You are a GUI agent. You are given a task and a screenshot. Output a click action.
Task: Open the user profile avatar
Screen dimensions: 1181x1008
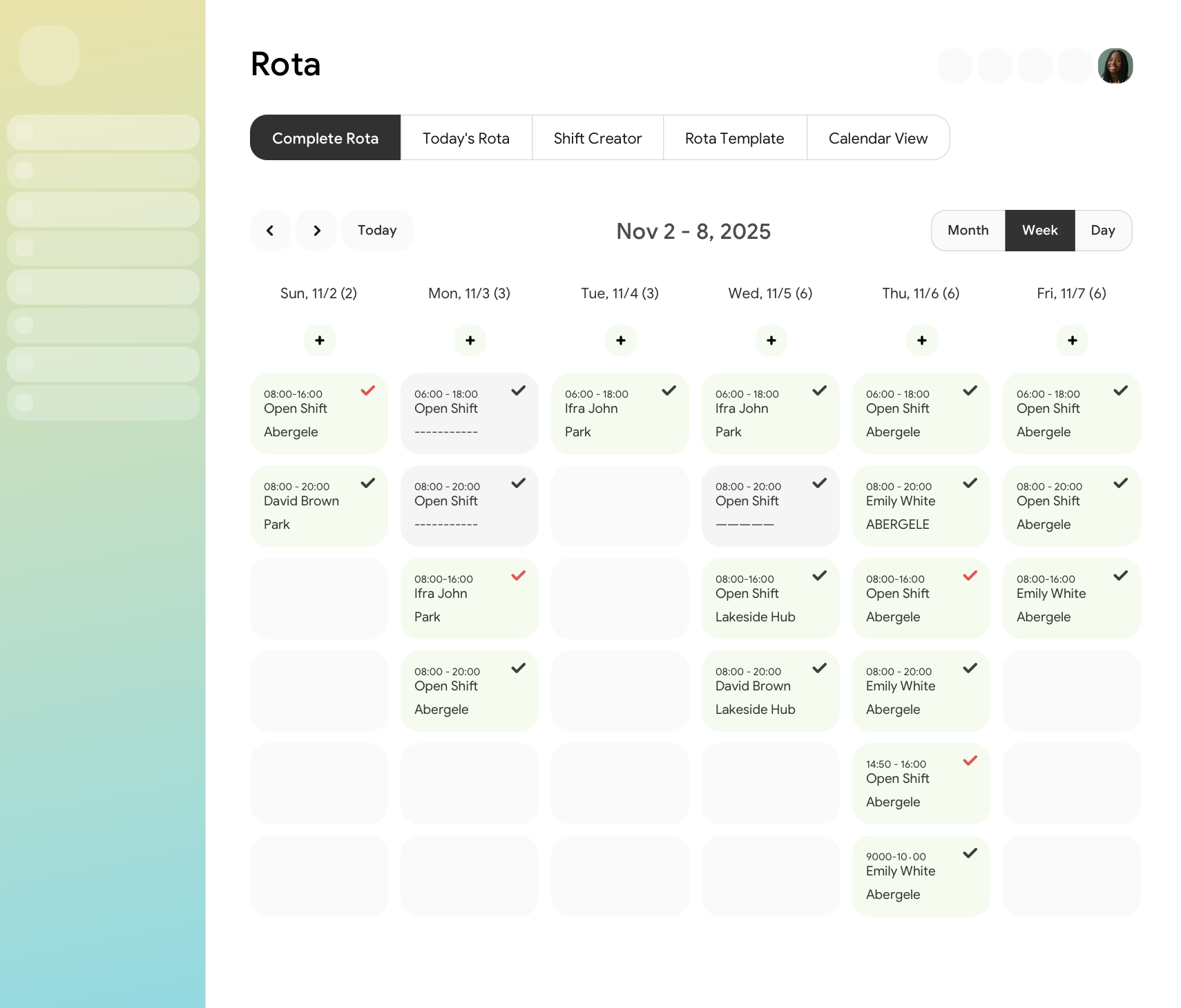1115,66
